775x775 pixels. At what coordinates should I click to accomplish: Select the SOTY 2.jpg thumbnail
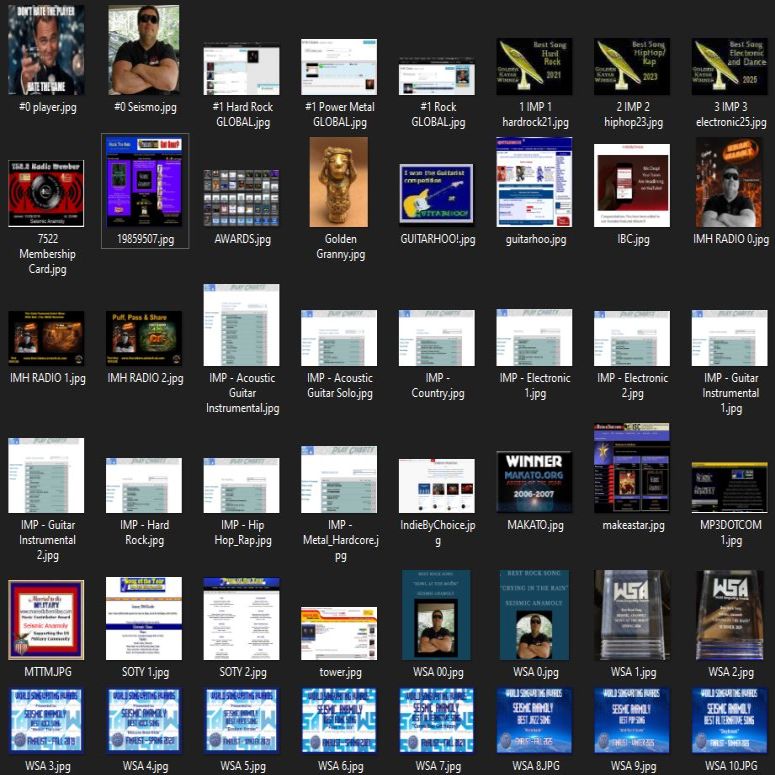pyautogui.click(x=241, y=618)
